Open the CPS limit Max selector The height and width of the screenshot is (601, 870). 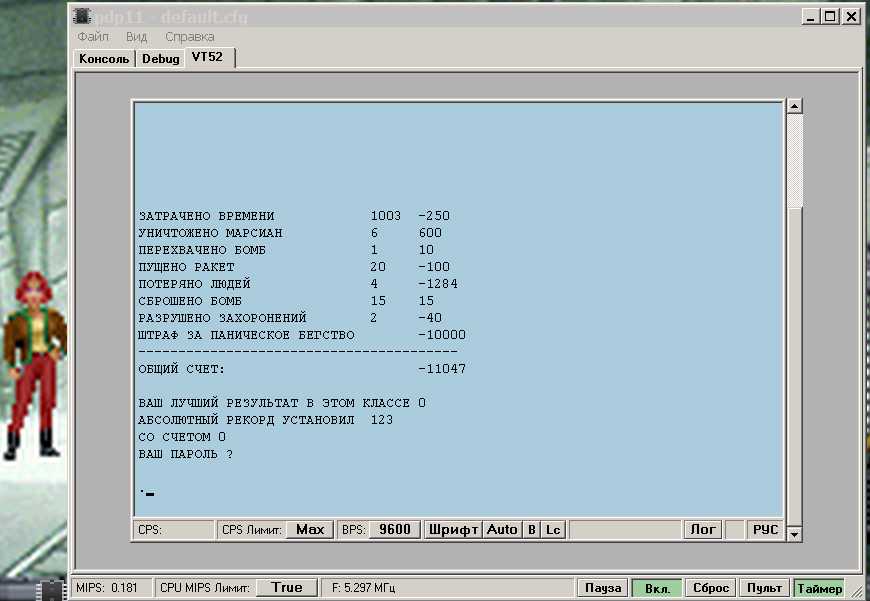pyautogui.click(x=310, y=529)
